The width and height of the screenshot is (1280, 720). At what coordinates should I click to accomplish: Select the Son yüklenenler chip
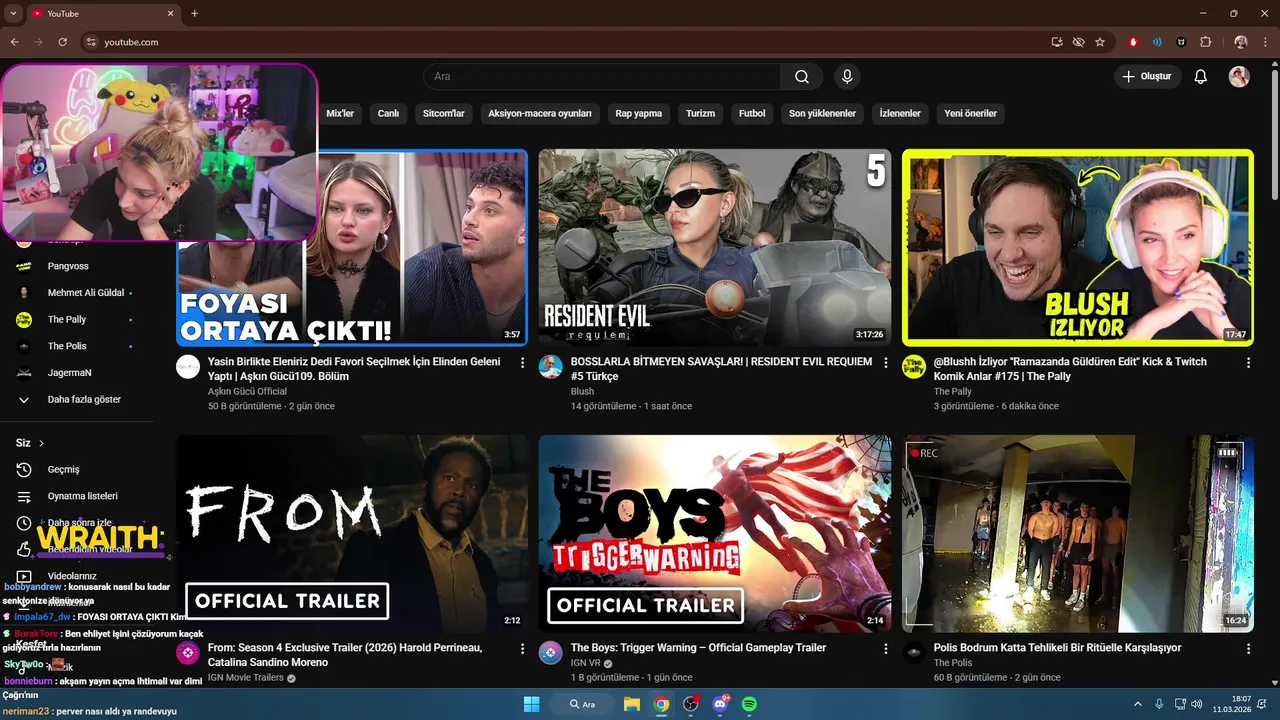pyautogui.click(x=822, y=114)
